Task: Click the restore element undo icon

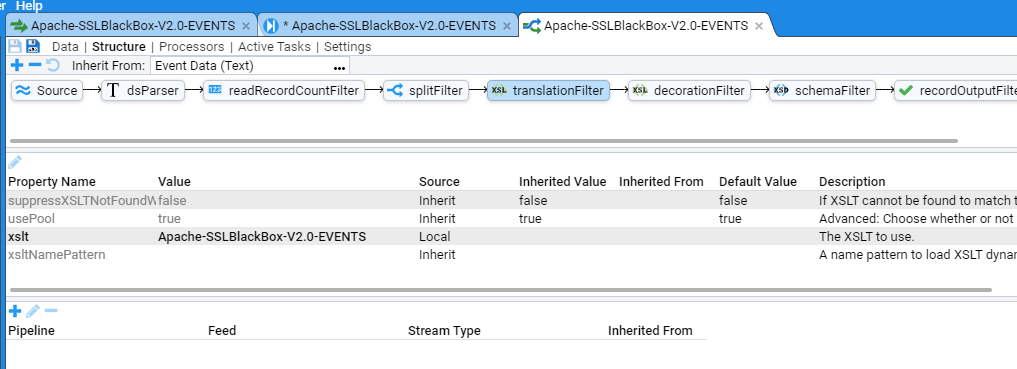Action: [x=53, y=65]
